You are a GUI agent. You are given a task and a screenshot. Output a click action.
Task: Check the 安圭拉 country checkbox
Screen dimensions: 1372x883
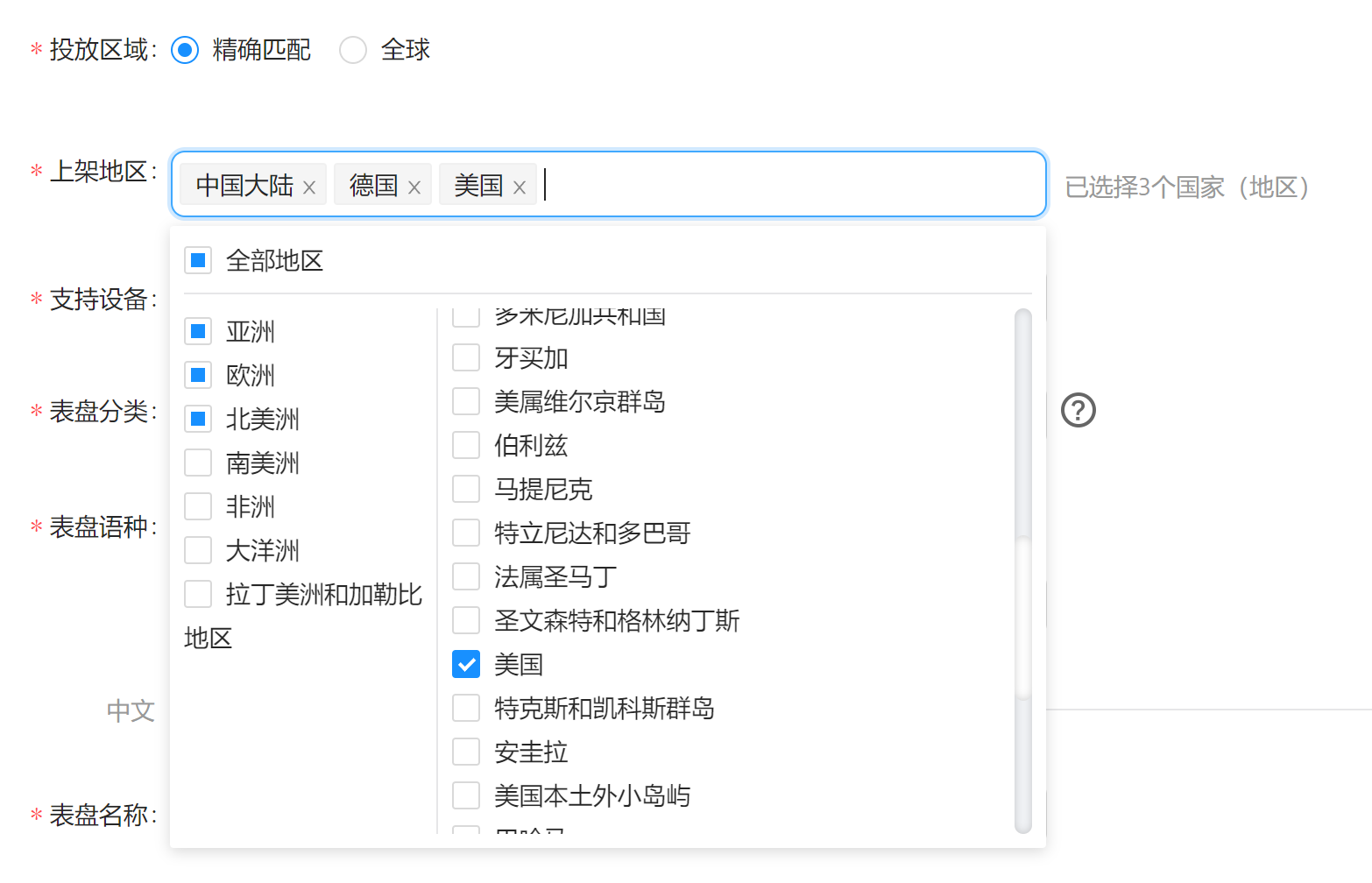click(x=466, y=752)
